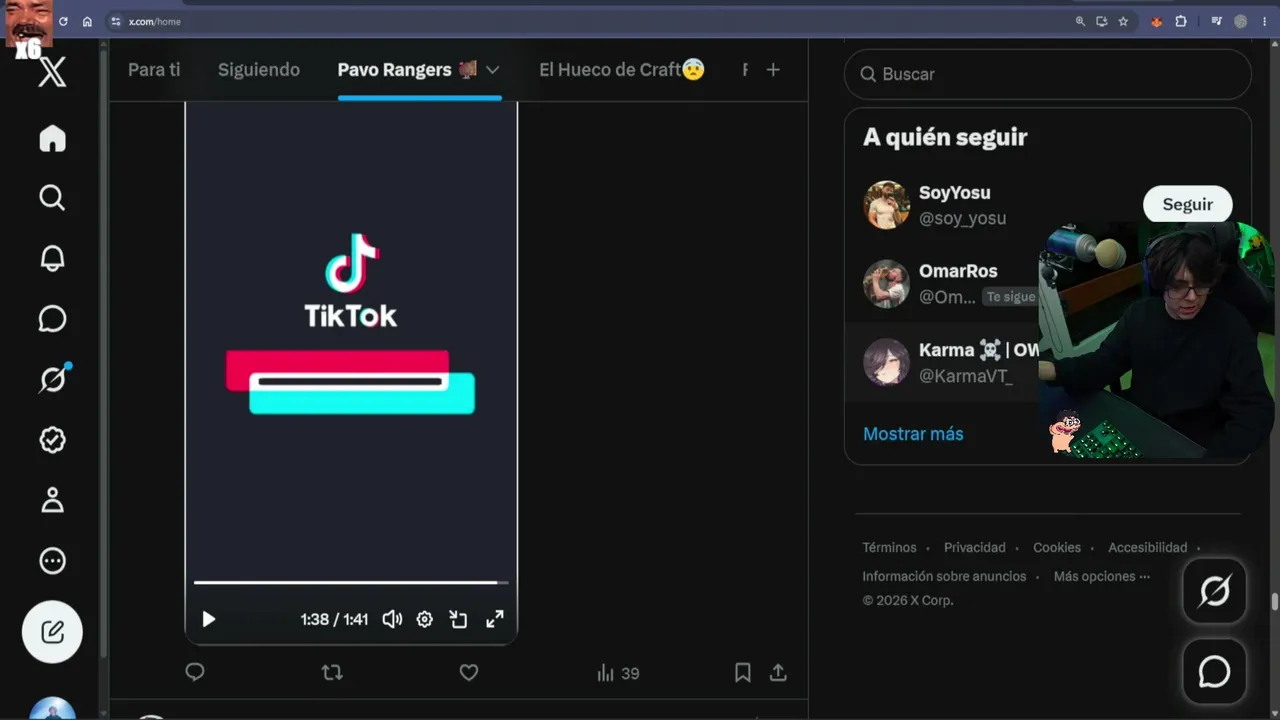
Task: Open the browser extensions puzzle menu
Action: click(1181, 21)
